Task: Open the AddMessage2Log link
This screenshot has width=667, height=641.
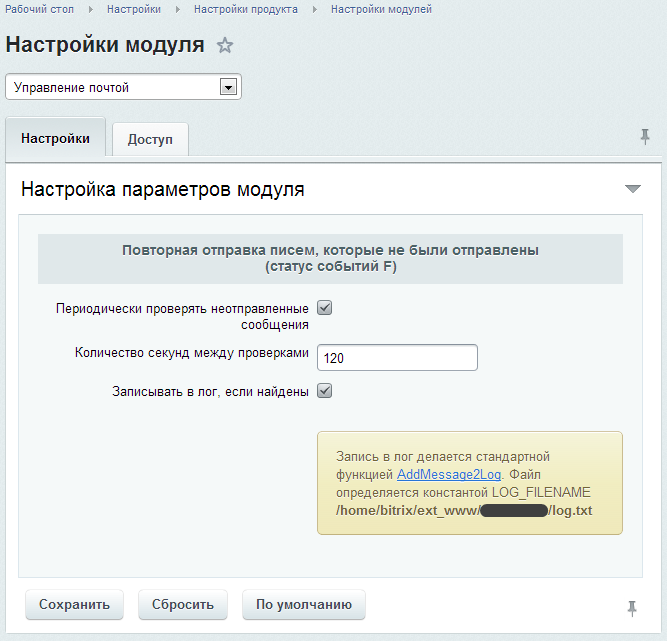Action: (x=448, y=474)
